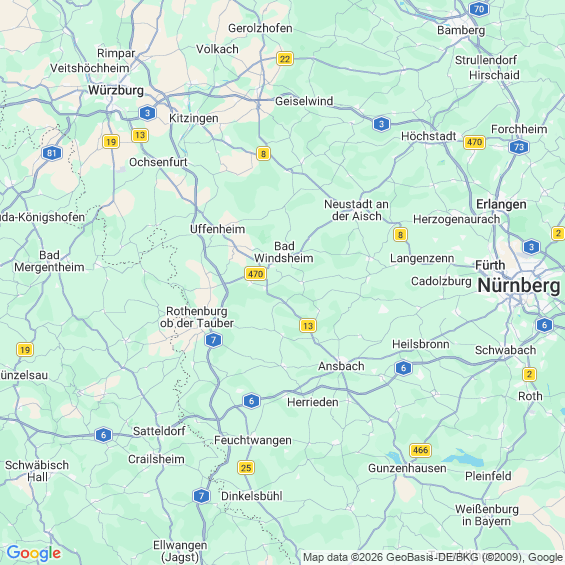The height and width of the screenshot is (565, 565).
Task: Click the Neustadt an der Aisch label
Action: (356, 210)
